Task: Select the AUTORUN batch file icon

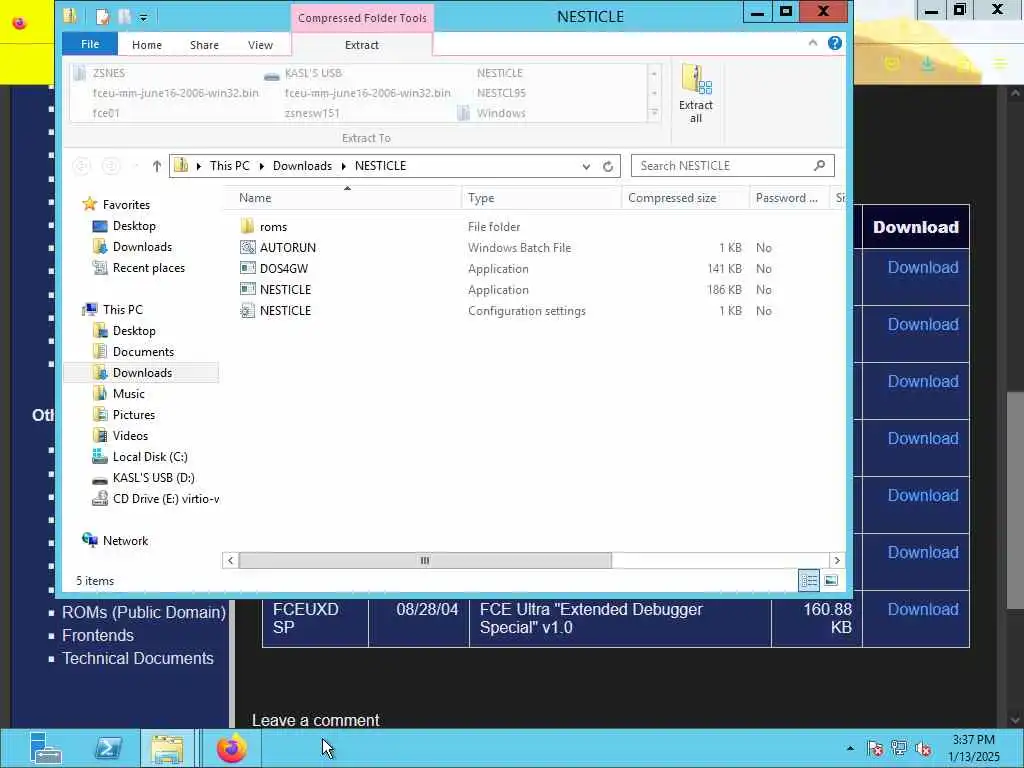Action: pos(248,248)
